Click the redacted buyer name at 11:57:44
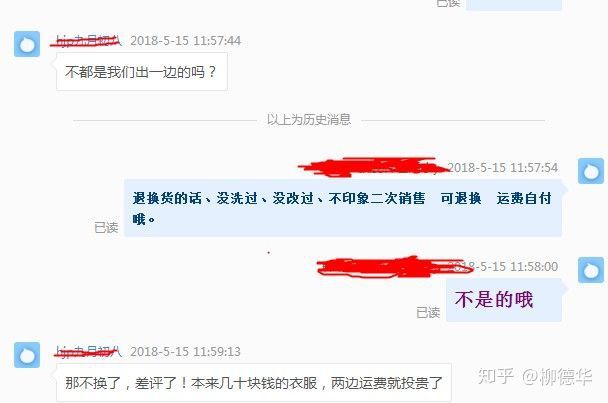The width and height of the screenshot is (608, 403). click(86, 41)
